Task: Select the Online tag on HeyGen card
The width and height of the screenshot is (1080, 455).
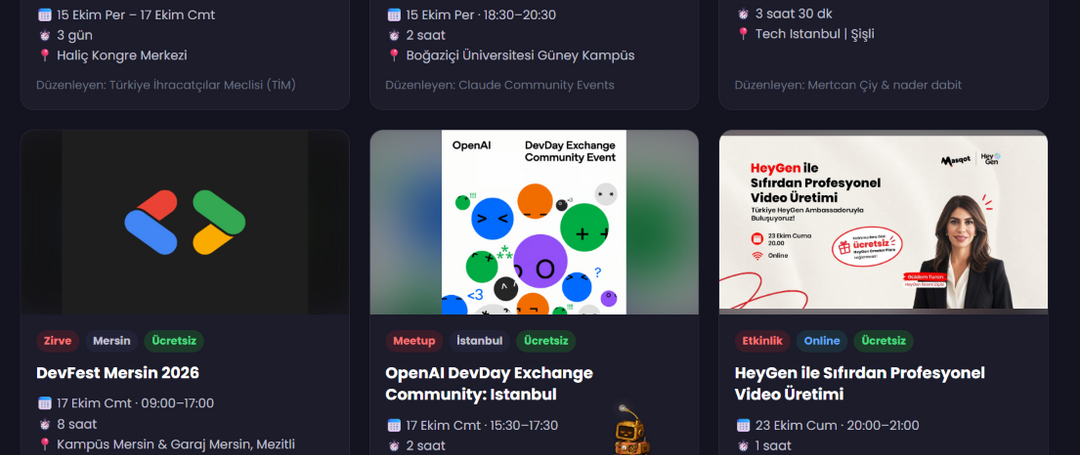Action: tap(822, 341)
